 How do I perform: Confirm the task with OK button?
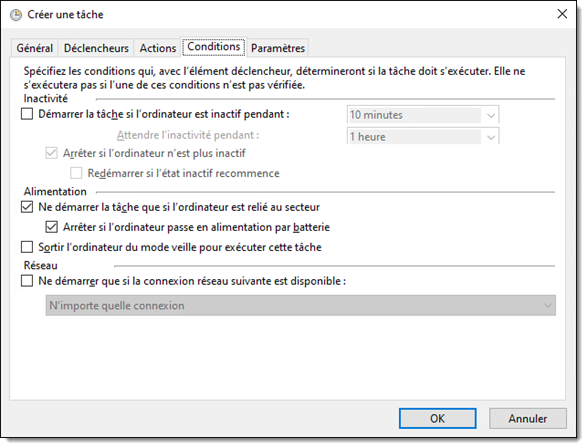437,418
